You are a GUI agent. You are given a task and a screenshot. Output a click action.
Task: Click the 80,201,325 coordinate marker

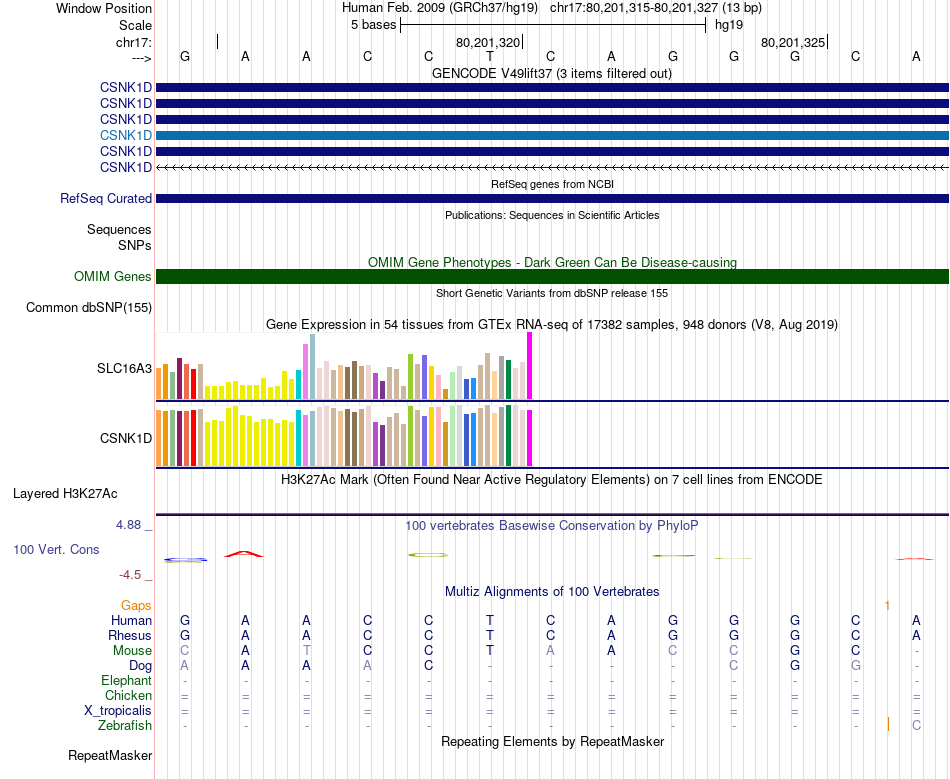(x=793, y=42)
